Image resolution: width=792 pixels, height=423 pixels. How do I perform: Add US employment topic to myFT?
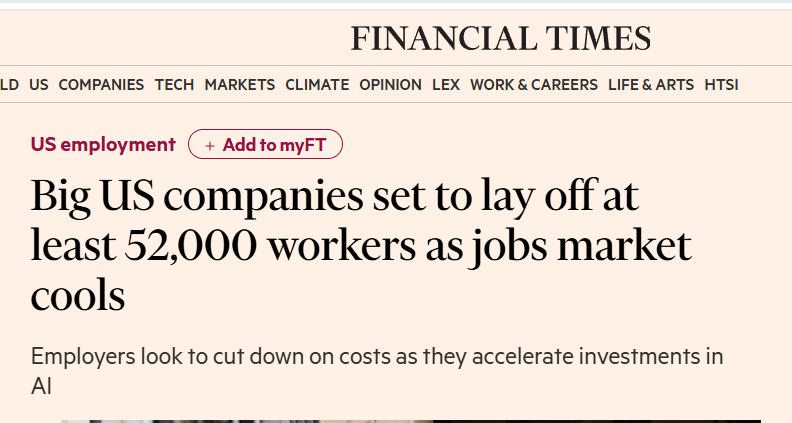coord(265,145)
